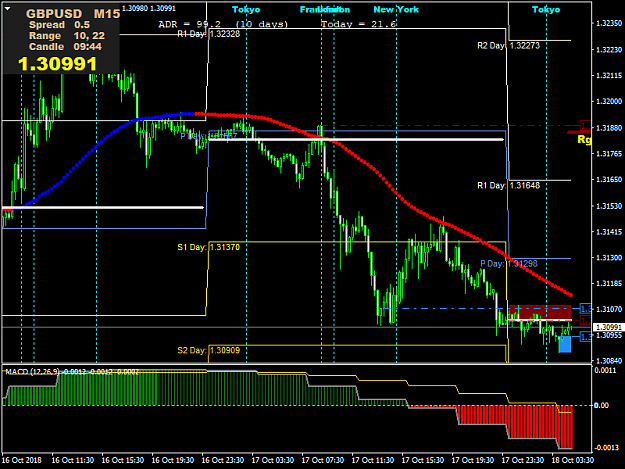Click the Candle 09:44 countdown timer
The height and width of the screenshot is (469, 625).
[65, 47]
